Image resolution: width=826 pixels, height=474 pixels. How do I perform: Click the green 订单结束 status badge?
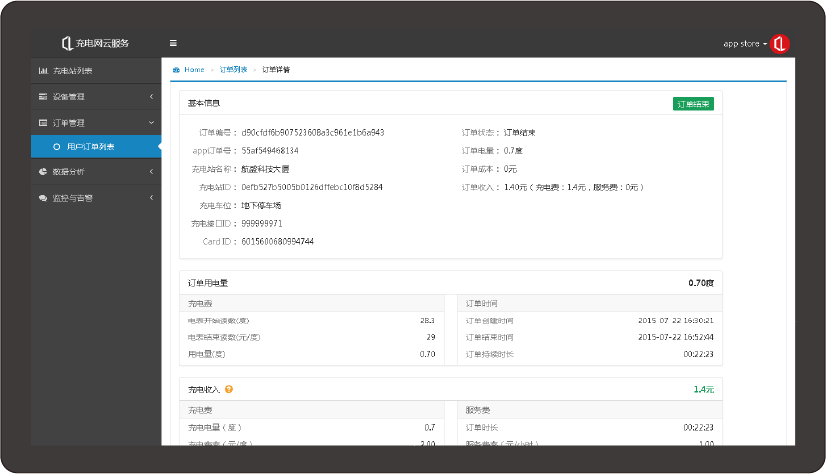(693, 104)
